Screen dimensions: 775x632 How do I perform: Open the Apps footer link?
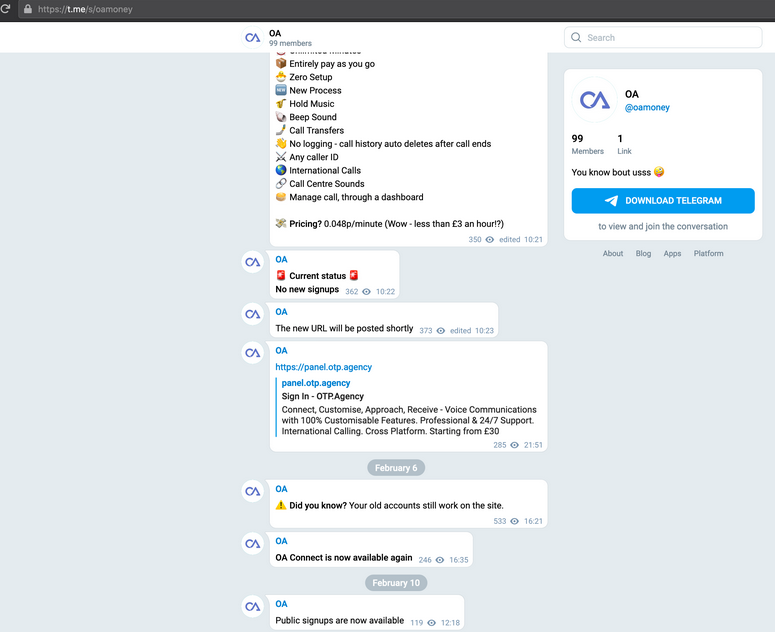click(672, 254)
